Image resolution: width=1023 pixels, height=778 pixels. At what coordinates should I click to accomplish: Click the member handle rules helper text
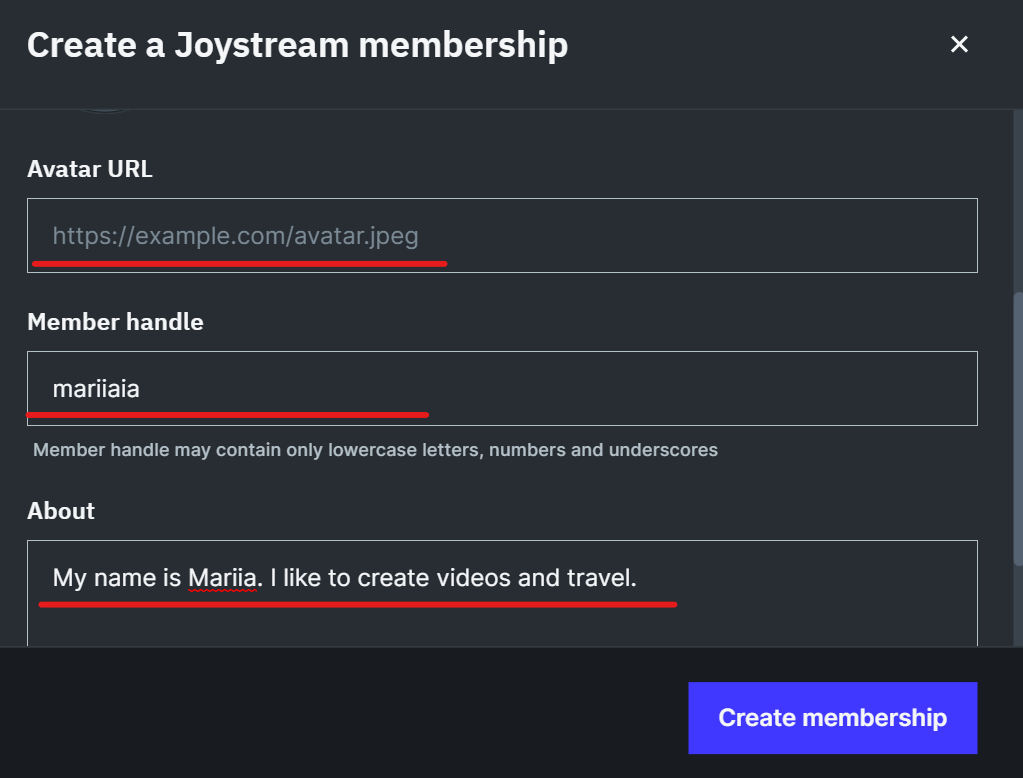(x=375, y=450)
